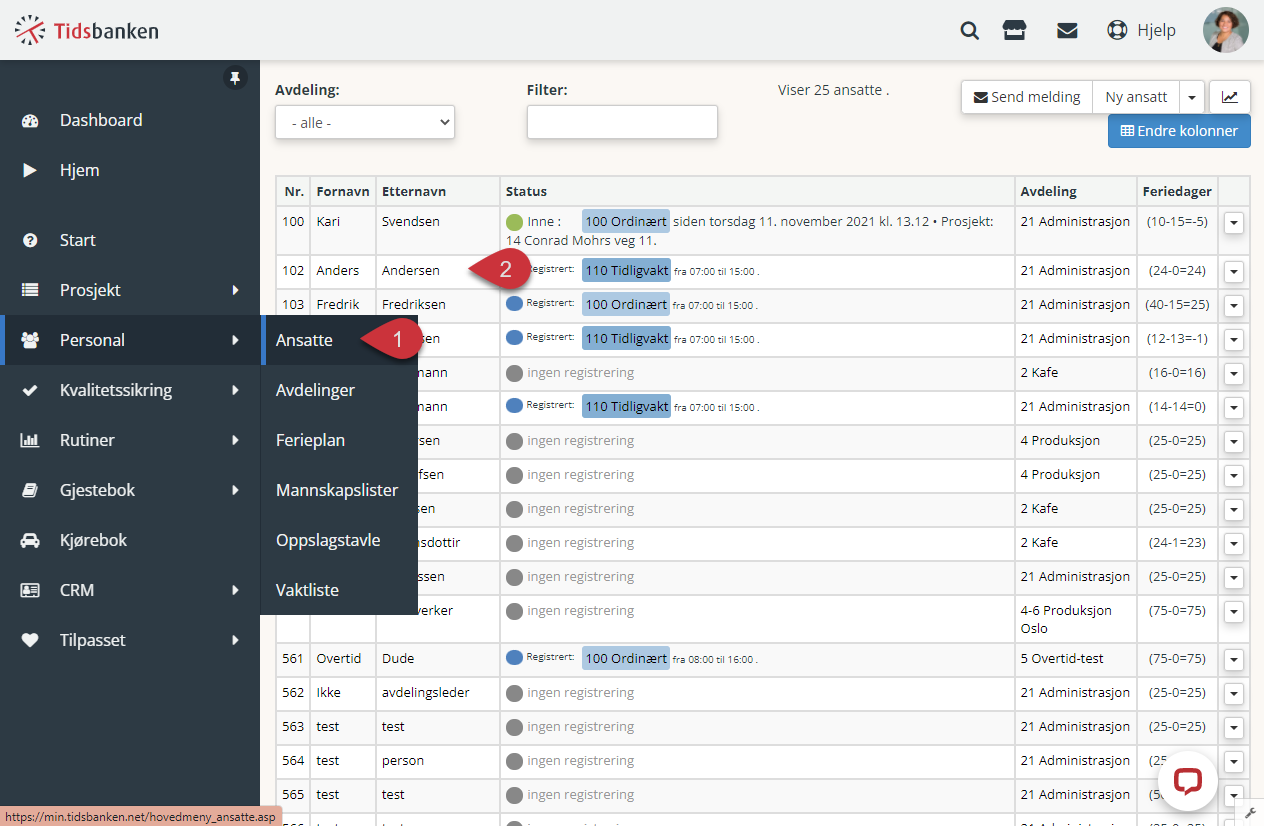Select Ferieplan in Personal submenu
Screen dimensions: 1264x826
(310, 440)
